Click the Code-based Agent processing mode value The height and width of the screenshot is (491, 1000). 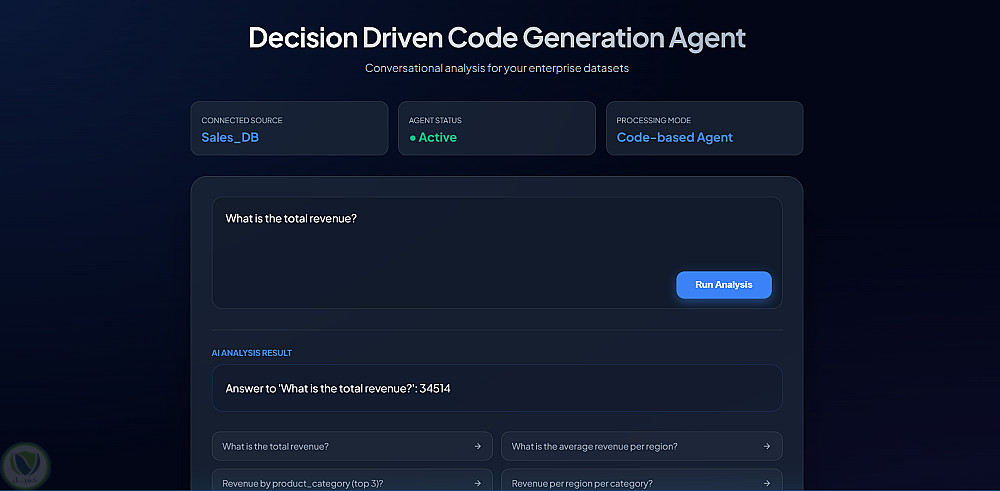(x=674, y=138)
